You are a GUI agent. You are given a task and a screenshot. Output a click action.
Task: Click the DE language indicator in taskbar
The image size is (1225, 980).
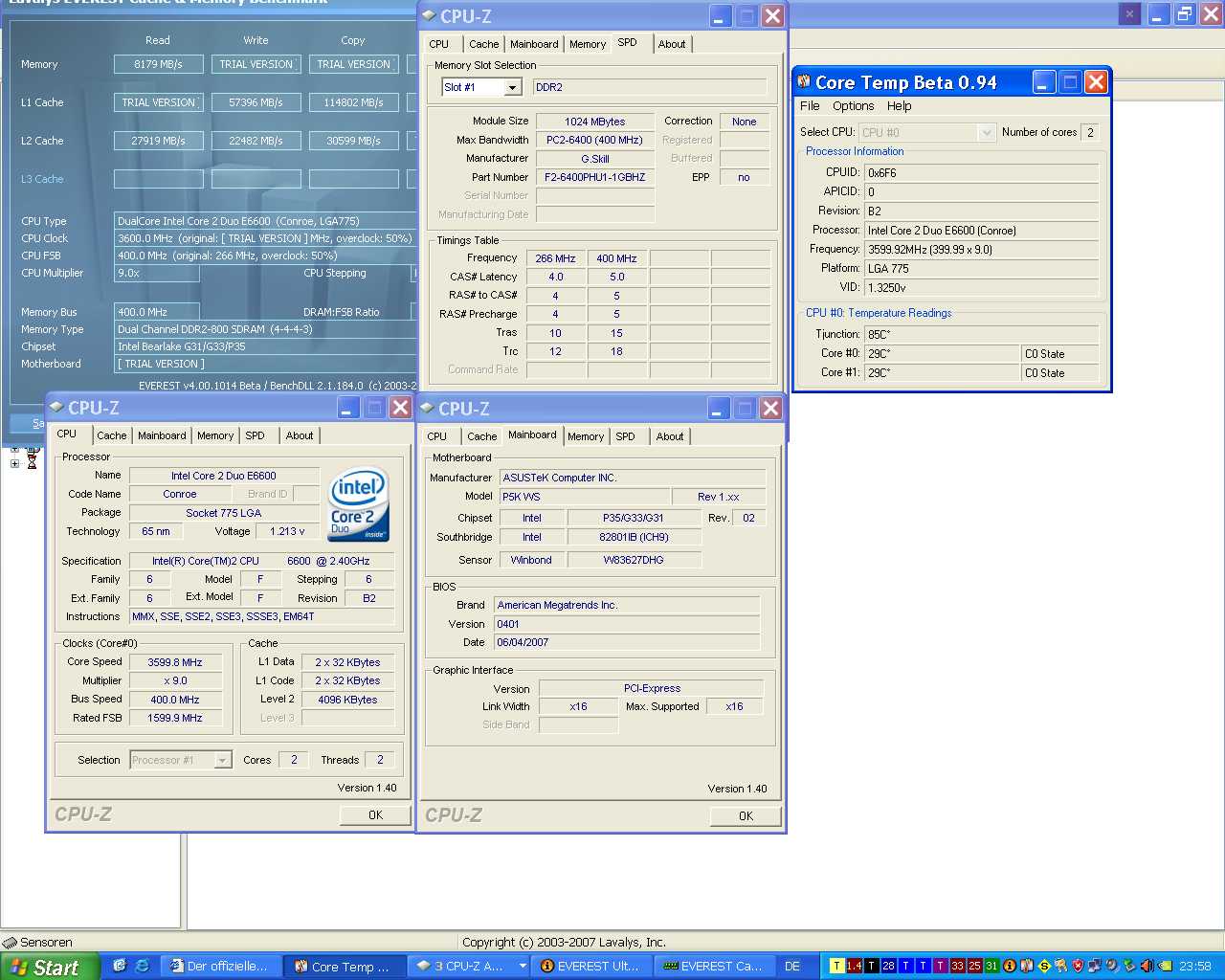point(792,967)
